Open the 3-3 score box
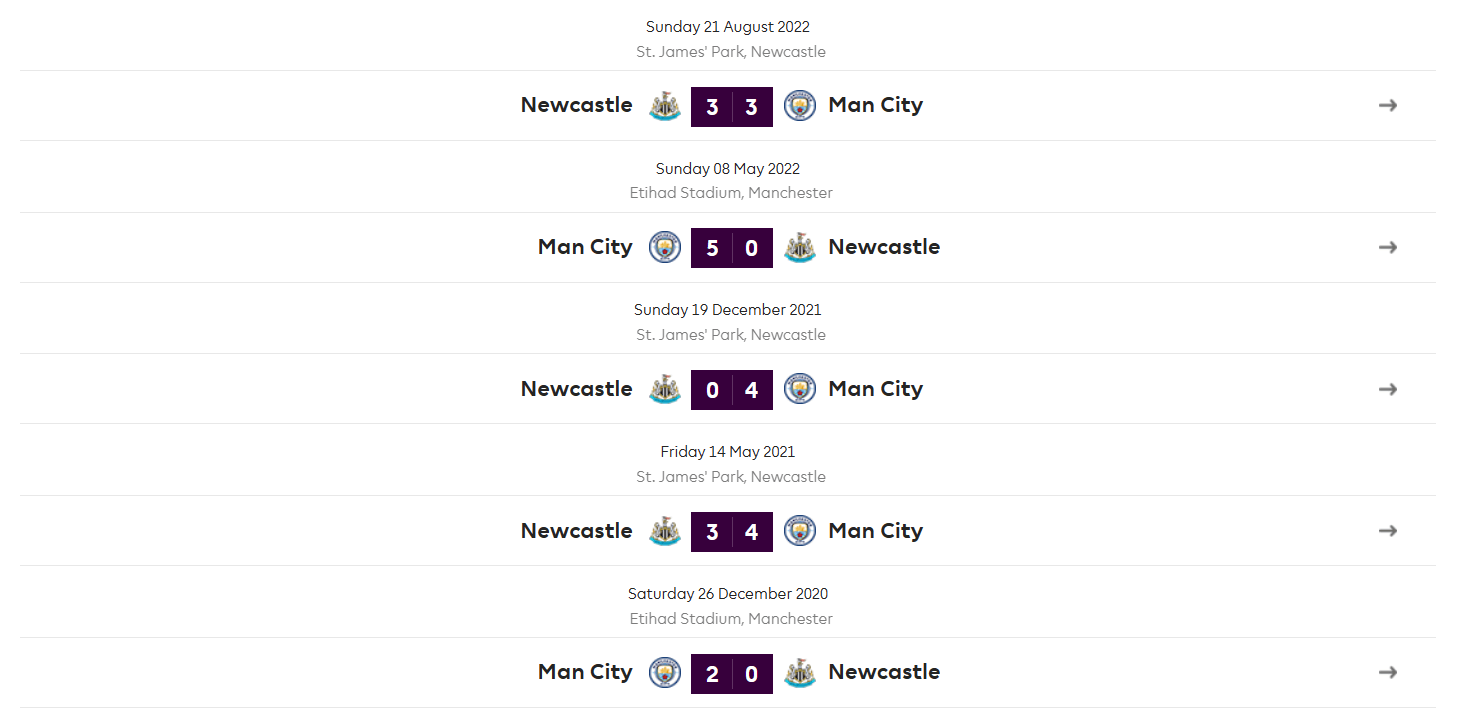The height and width of the screenshot is (723, 1465). click(x=732, y=106)
